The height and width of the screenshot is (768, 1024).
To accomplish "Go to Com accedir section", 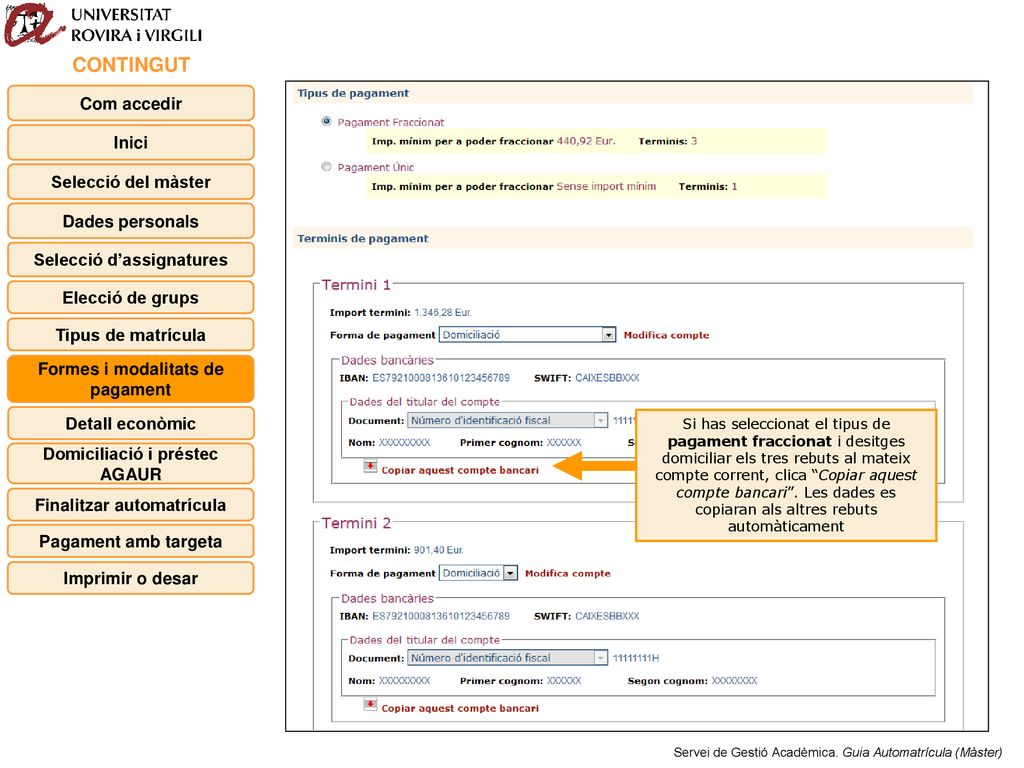I will click(x=131, y=103).
